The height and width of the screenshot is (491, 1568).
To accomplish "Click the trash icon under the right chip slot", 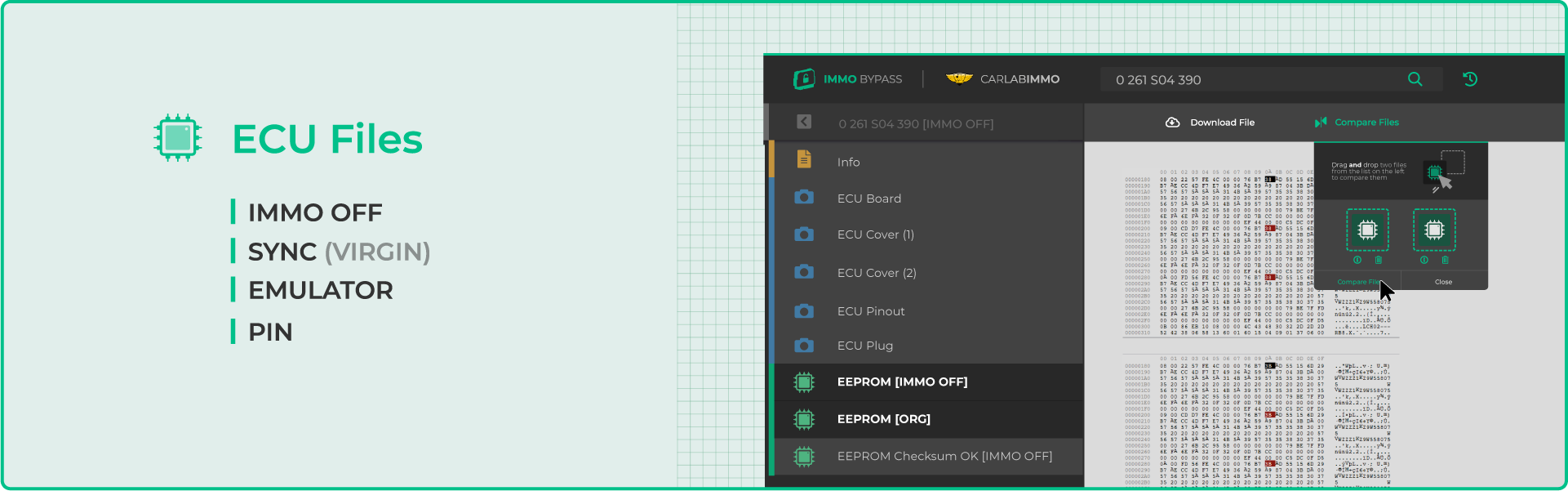I will point(1445,260).
